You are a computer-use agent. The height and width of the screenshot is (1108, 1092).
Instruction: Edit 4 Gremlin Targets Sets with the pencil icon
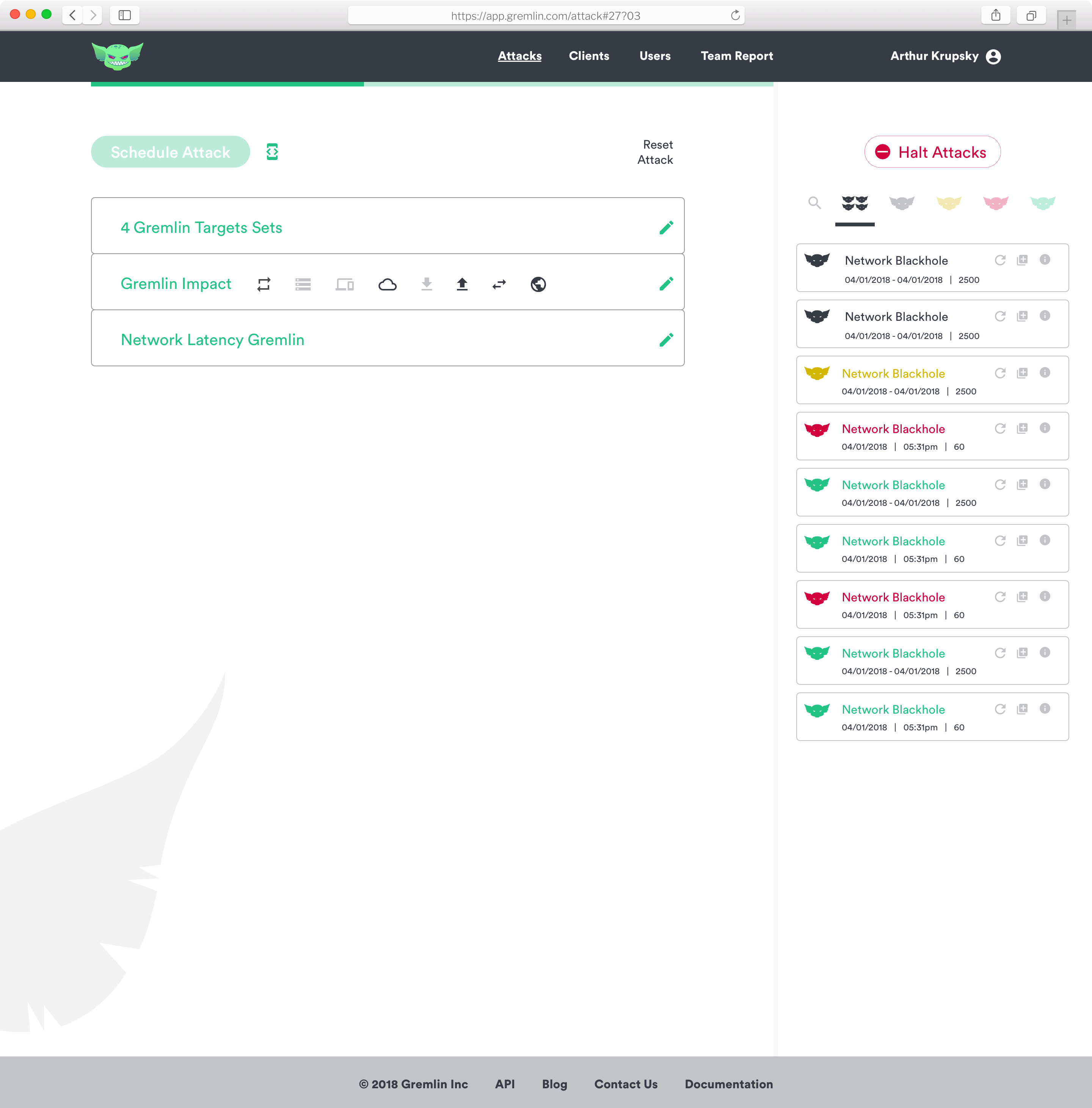(x=666, y=228)
